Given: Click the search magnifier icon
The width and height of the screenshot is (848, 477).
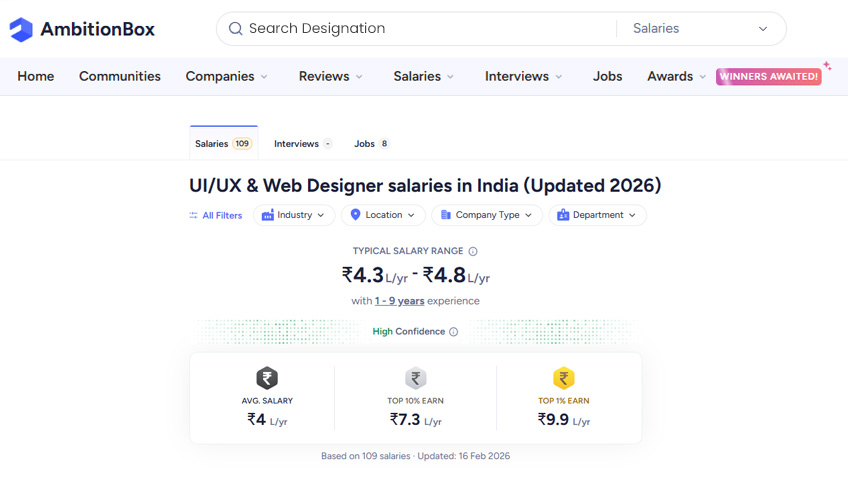Looking at the screenshot, I should coord(235,29).
